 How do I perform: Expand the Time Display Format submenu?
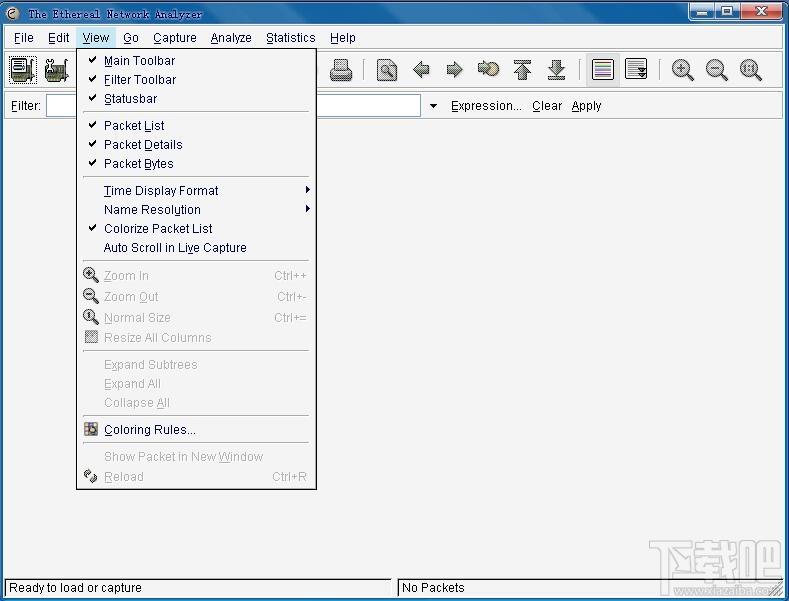pyautogui.click(x=196, y=190)
